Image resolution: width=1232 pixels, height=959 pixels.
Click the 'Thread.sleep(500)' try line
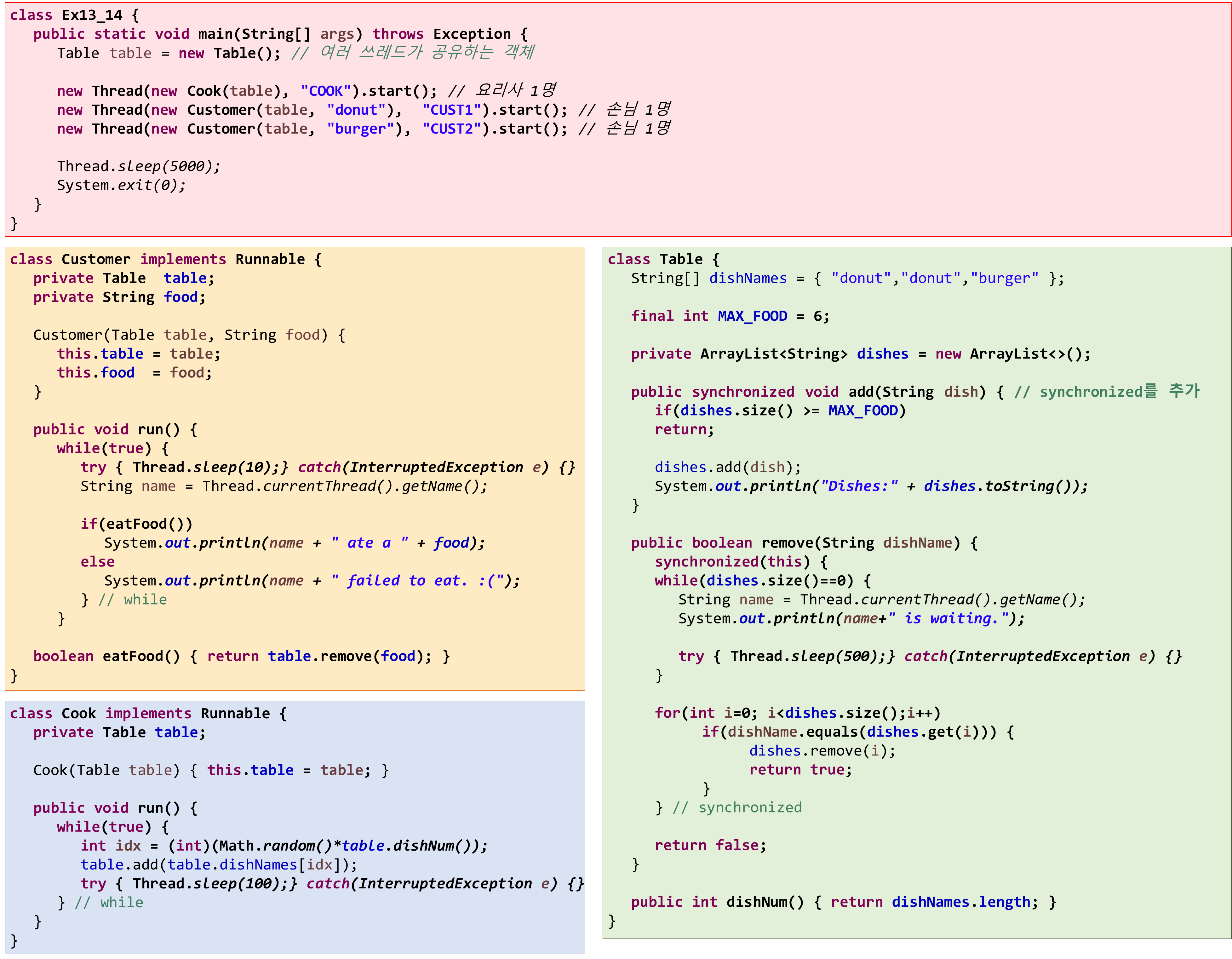coord(930,657)
